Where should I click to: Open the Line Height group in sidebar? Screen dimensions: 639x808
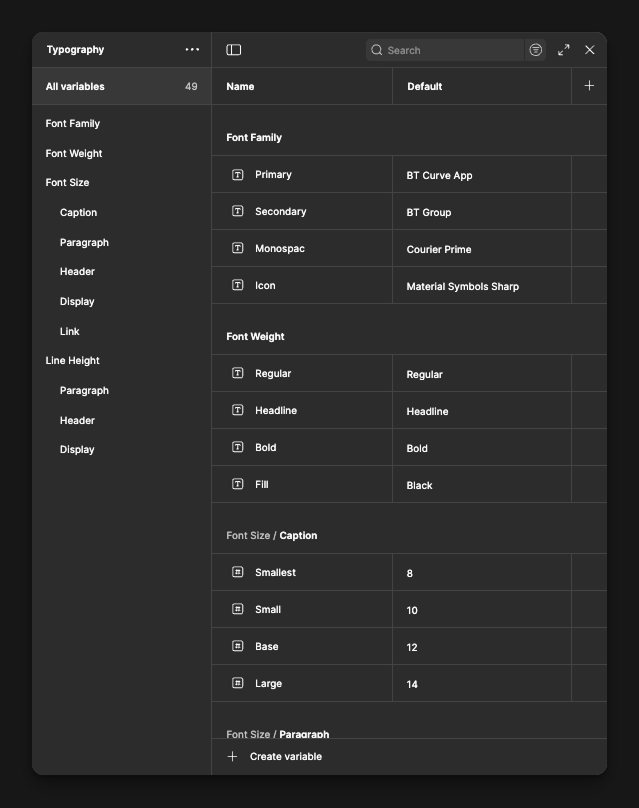[x=73, y=361]
